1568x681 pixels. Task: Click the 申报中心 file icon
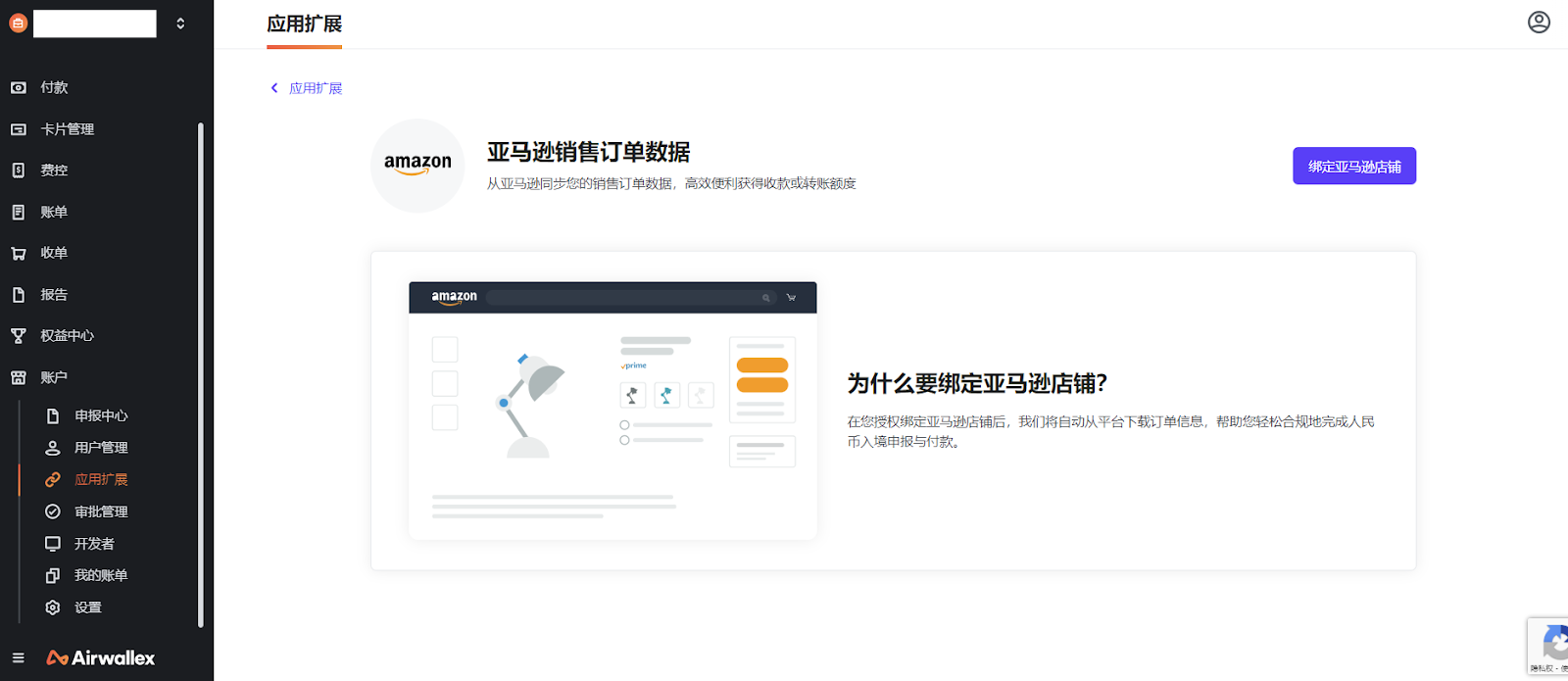pyautogui.click(x=53, y=415)
